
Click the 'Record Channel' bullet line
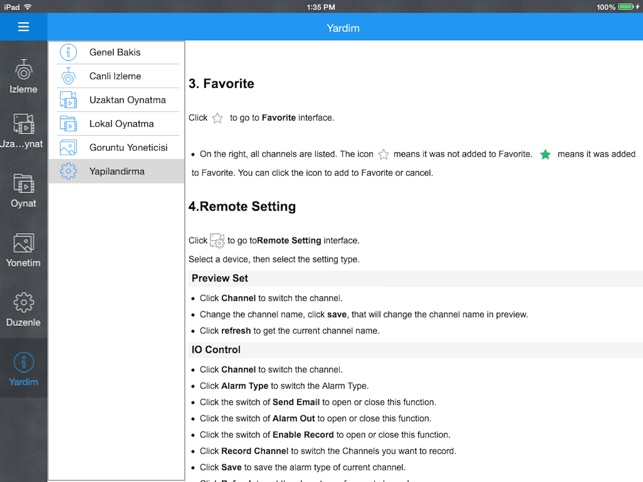tap(328, 451)
